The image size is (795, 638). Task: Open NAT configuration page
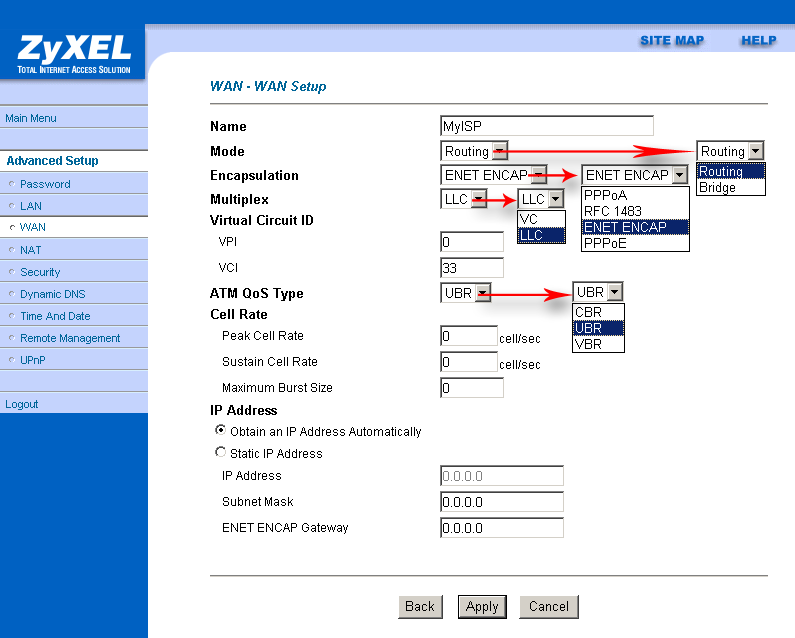coord(30,250)
